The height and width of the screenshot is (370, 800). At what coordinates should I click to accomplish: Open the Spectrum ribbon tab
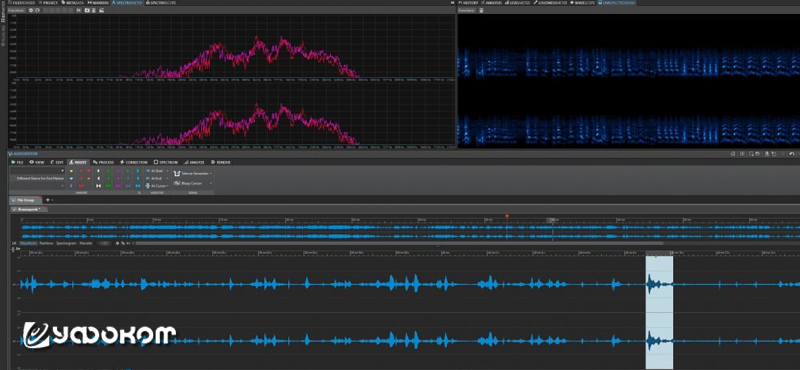(x=166, y=162)
